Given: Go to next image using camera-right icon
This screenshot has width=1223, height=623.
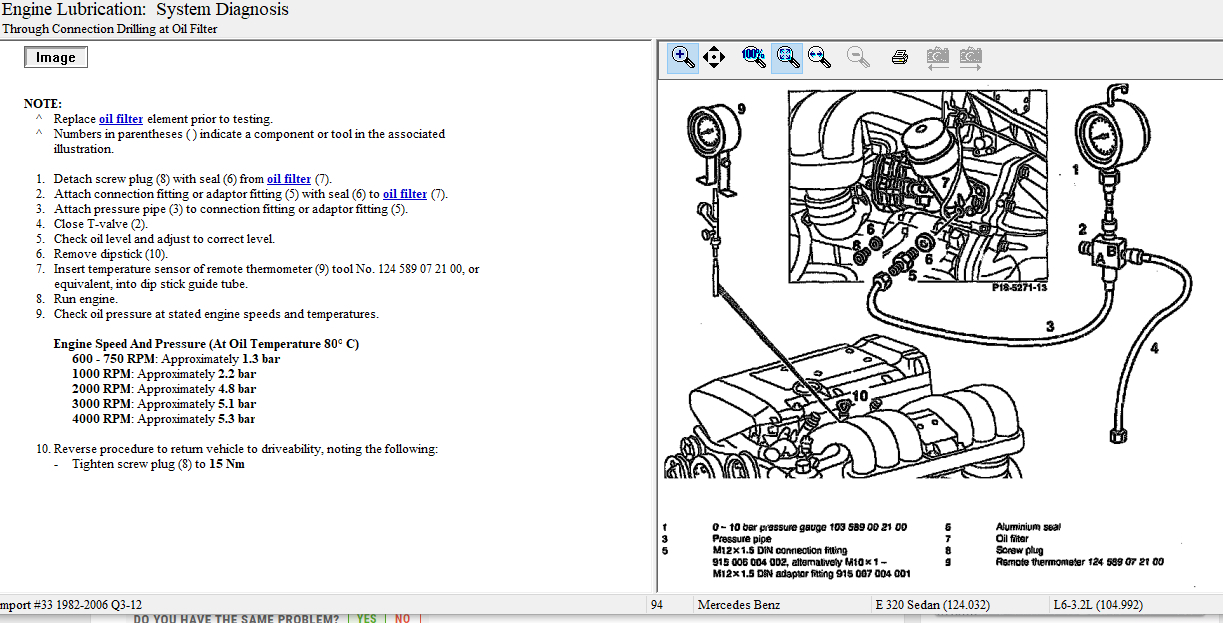Looking at the screenshot, I should point(970,58).
